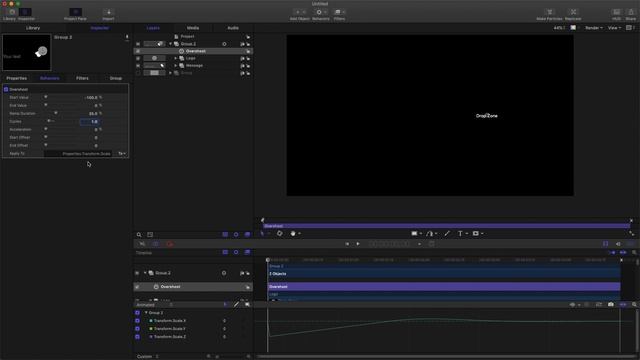Enable the dimmed Group layer checkbox
640x360 pixels.
(x=138, y=73)
